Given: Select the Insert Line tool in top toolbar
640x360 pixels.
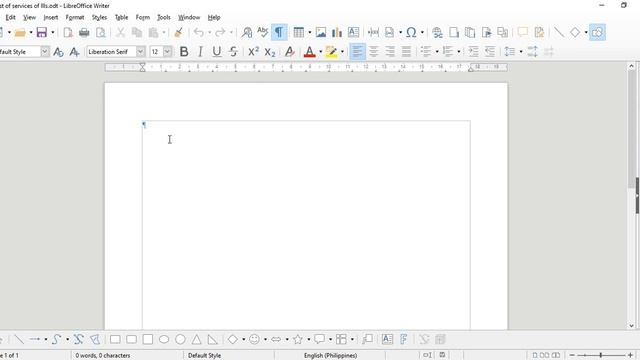Looking at the screenshot, I should 559,32.
